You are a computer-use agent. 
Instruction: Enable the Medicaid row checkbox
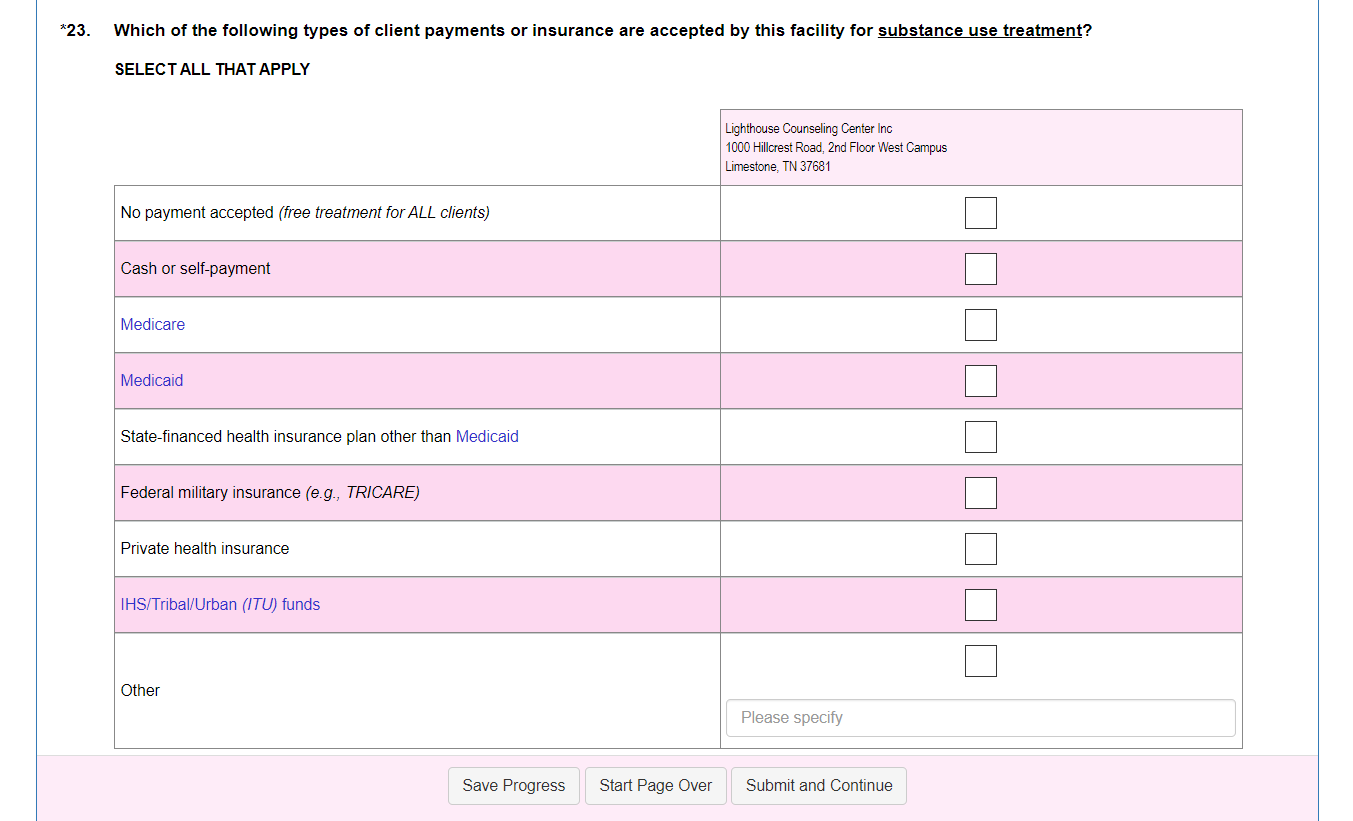pyautogui.click(x=980, y=381)
